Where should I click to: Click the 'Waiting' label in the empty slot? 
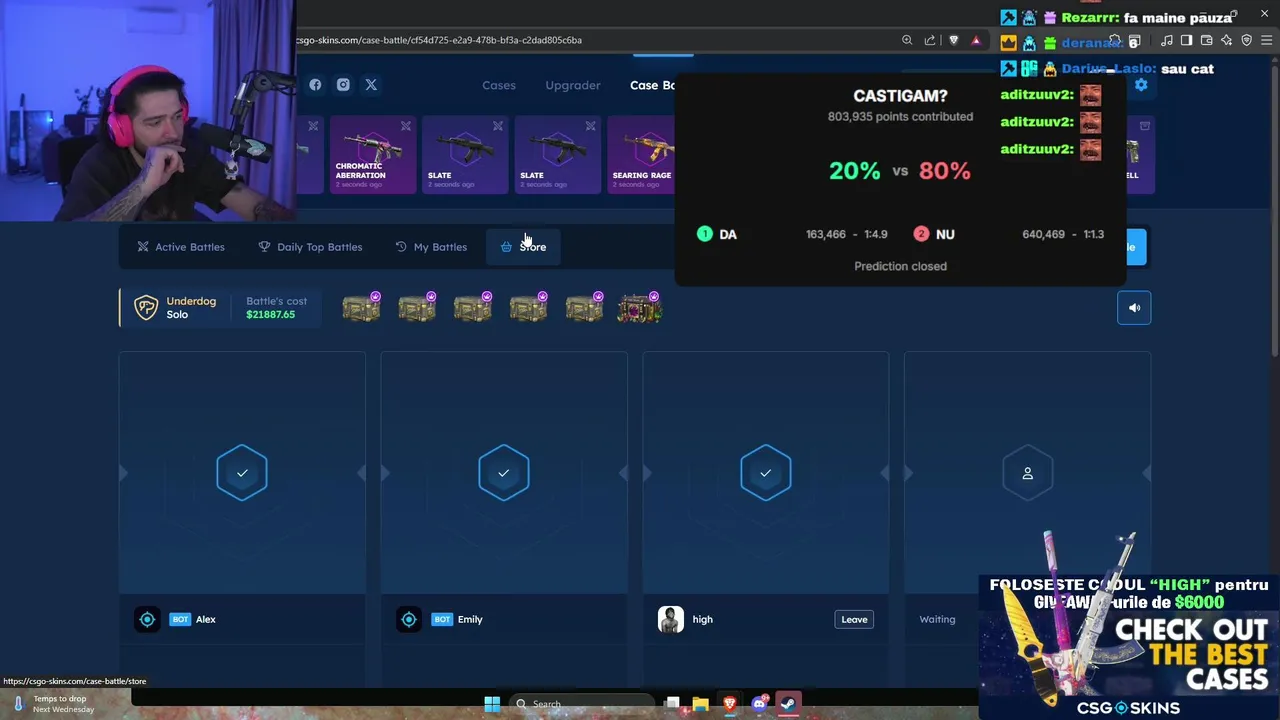click(x=937, y=619)
